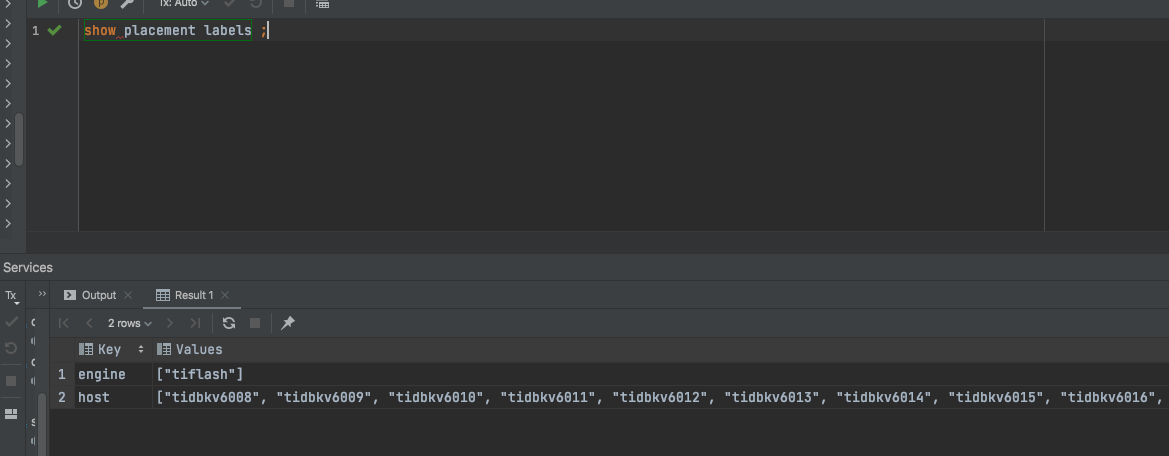This screenshot has width=1169, height=456.
Task: Run the query with the green Execute button
Action: point(42,4)
